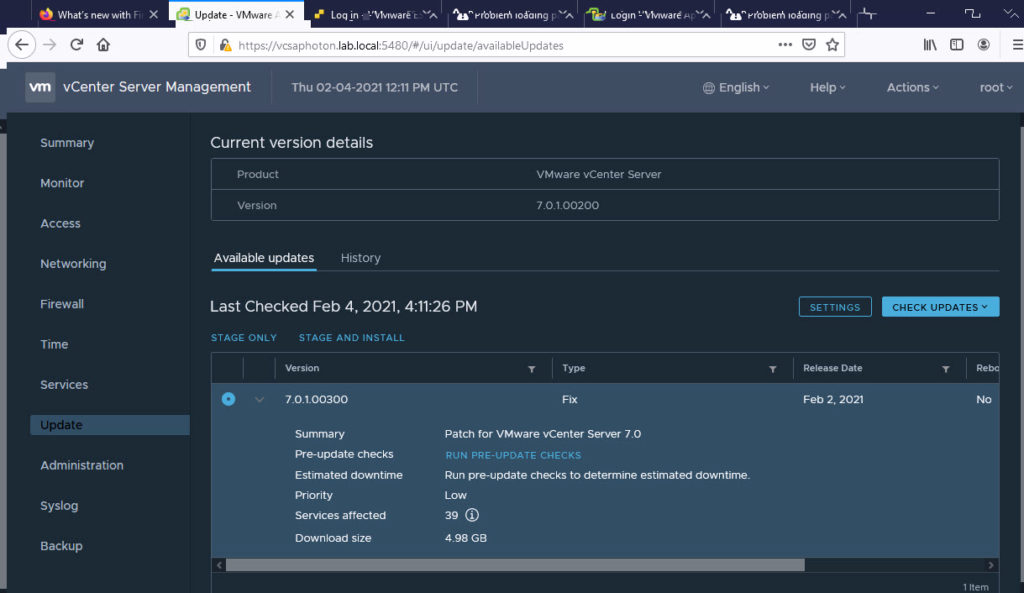This screenshot has height=593, width=1024.
Task: Open the Networking page from the sidebar
Action: [x=72, y=263]
